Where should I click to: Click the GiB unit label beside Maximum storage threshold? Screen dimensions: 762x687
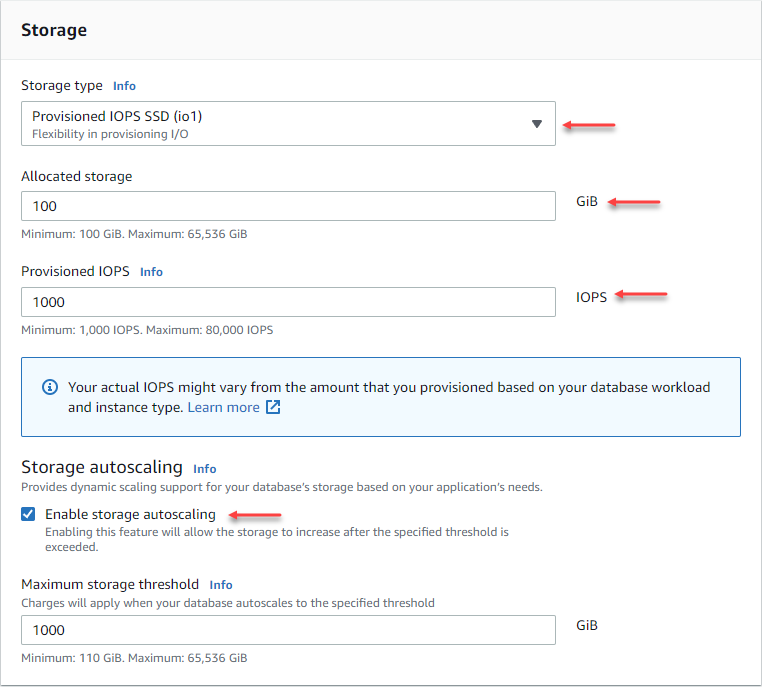click(x=587, y=625)
